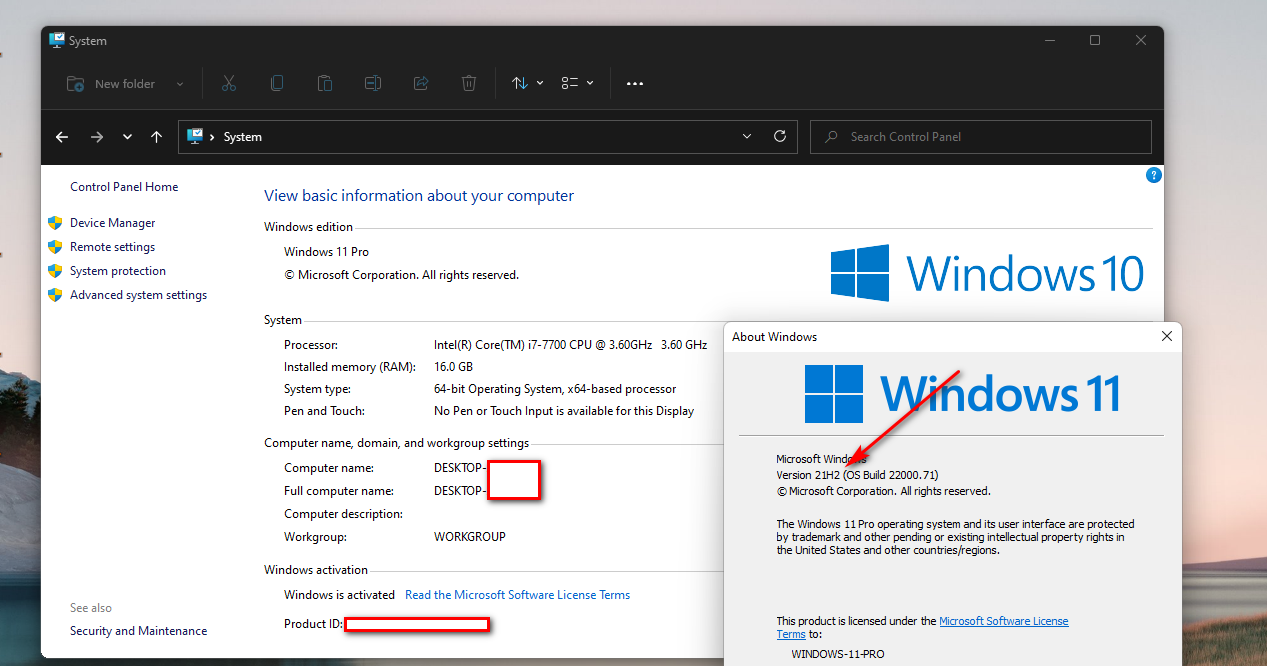Click the Windows 11 Pro edition text
This screenshot has width=1267, height=666.
point(326,252)
